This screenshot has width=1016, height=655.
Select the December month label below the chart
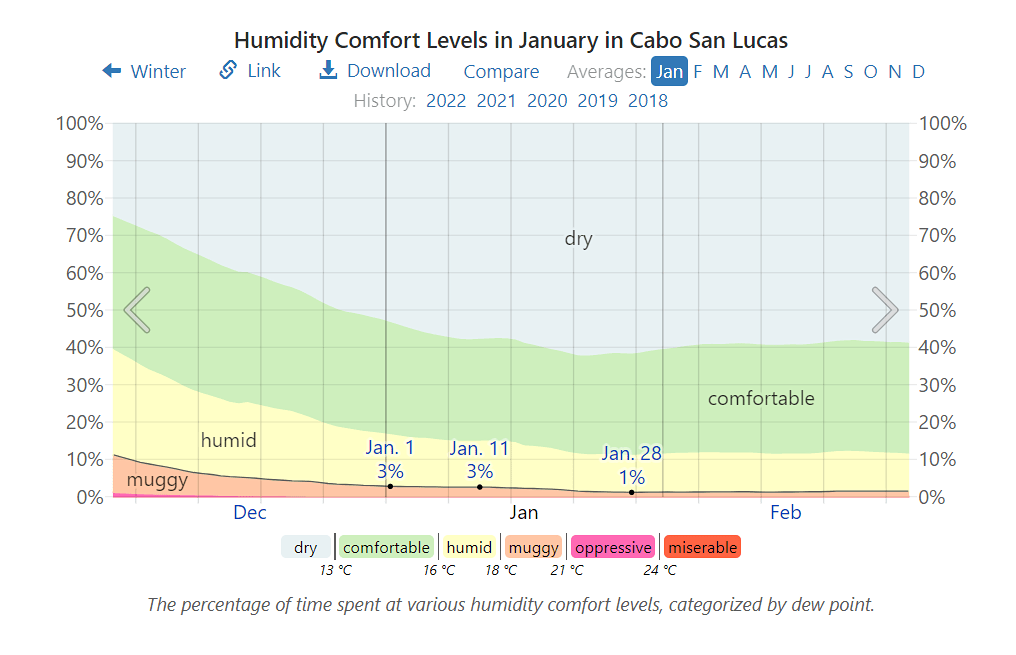click(250, 512)
